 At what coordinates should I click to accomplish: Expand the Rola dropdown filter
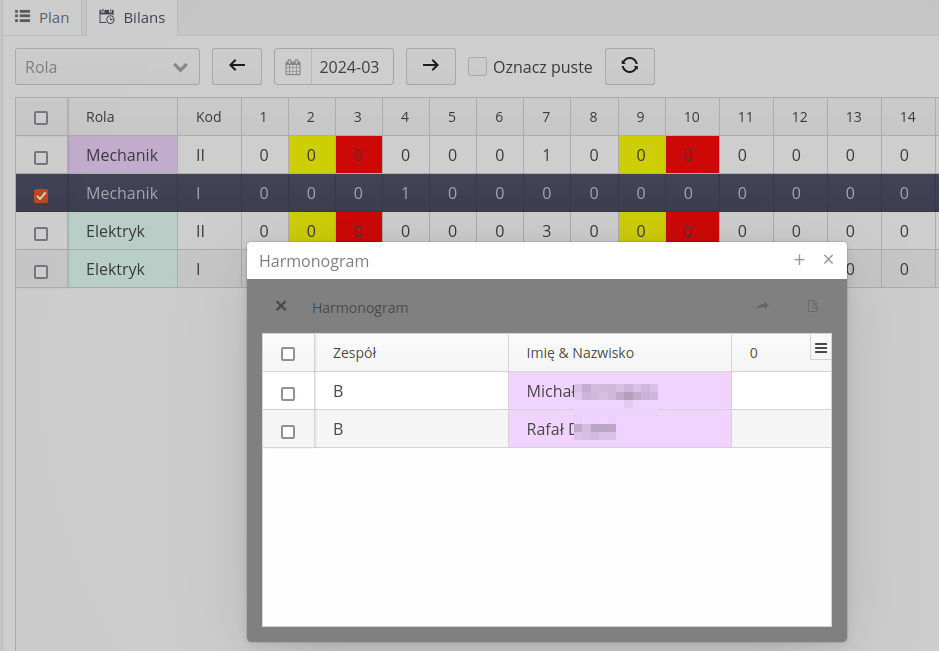click(107, 67)
